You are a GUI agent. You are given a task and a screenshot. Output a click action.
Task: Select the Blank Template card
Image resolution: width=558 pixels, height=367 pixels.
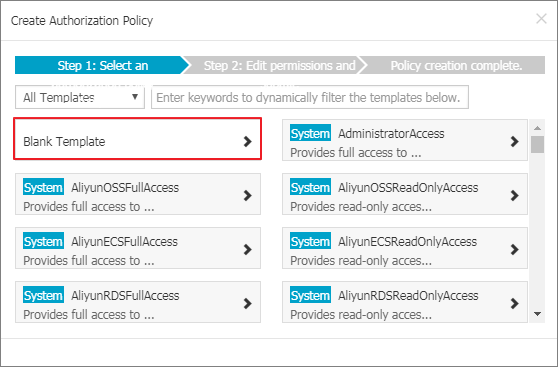(x=137, y=138)
